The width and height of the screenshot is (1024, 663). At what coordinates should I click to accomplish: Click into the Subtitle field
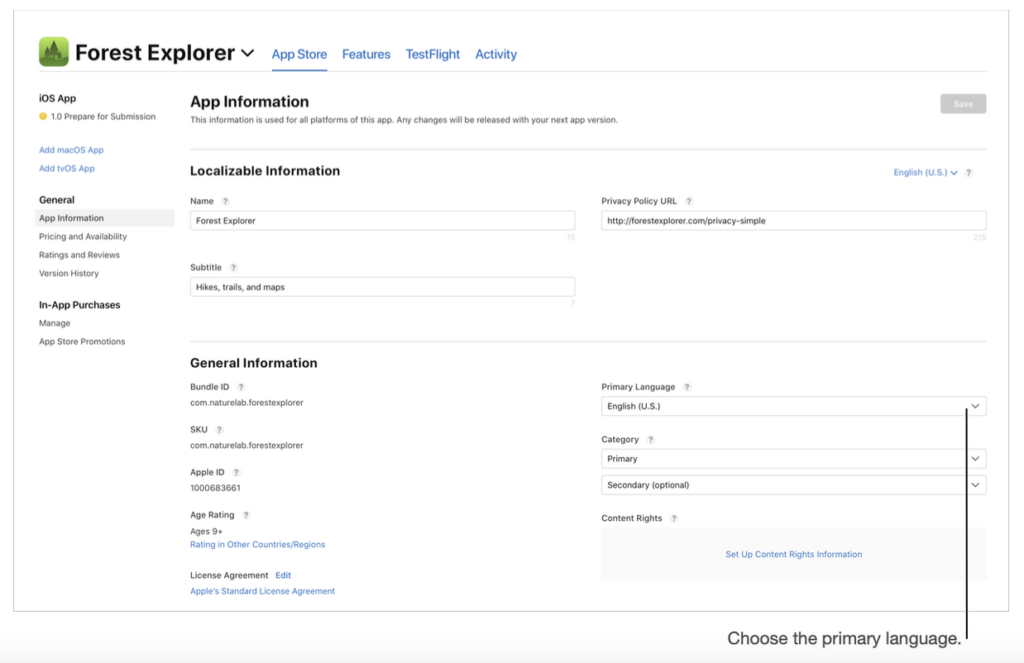tap(382, 287)
